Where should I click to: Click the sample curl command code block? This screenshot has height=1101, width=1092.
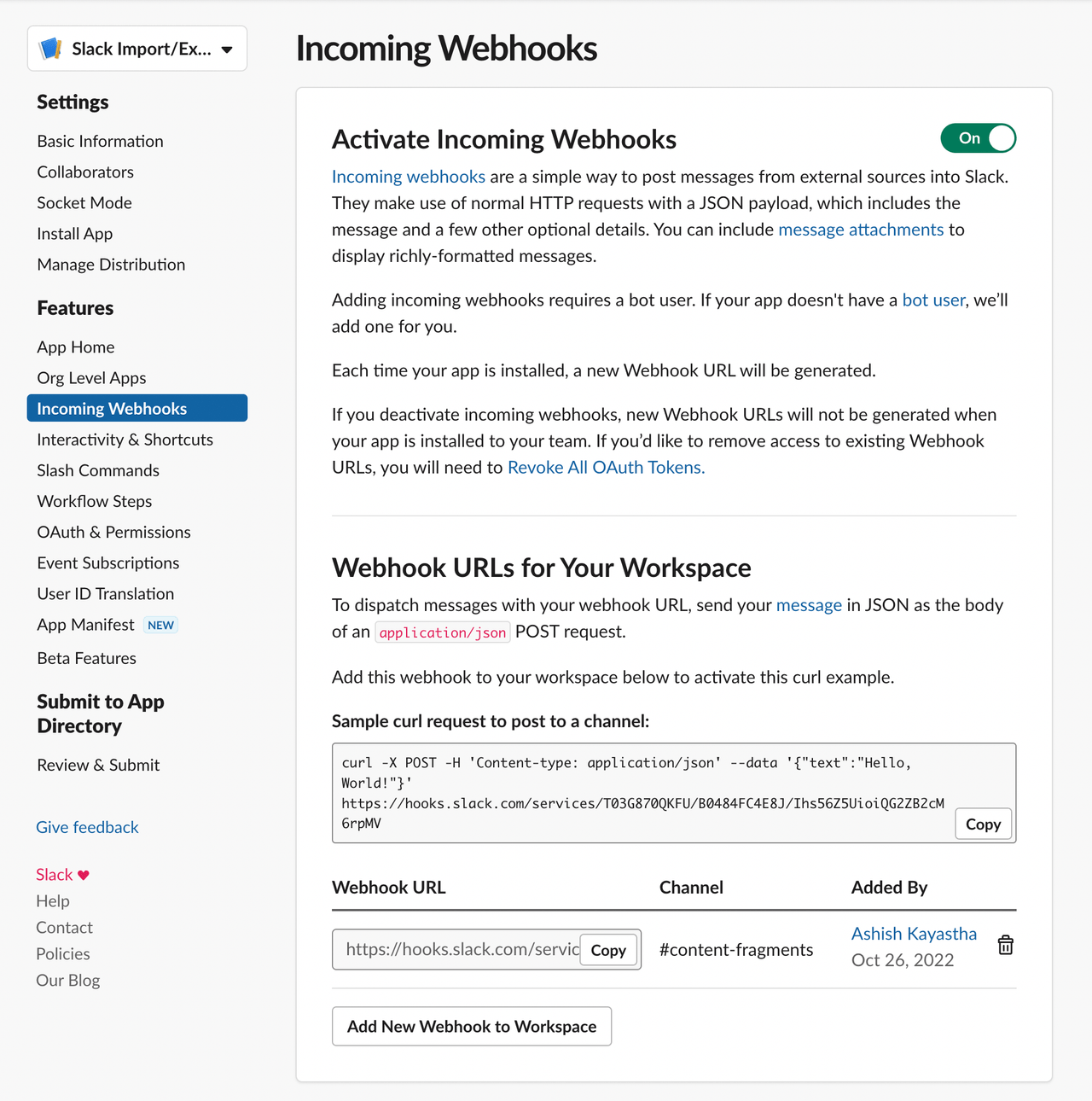[674, 793]
